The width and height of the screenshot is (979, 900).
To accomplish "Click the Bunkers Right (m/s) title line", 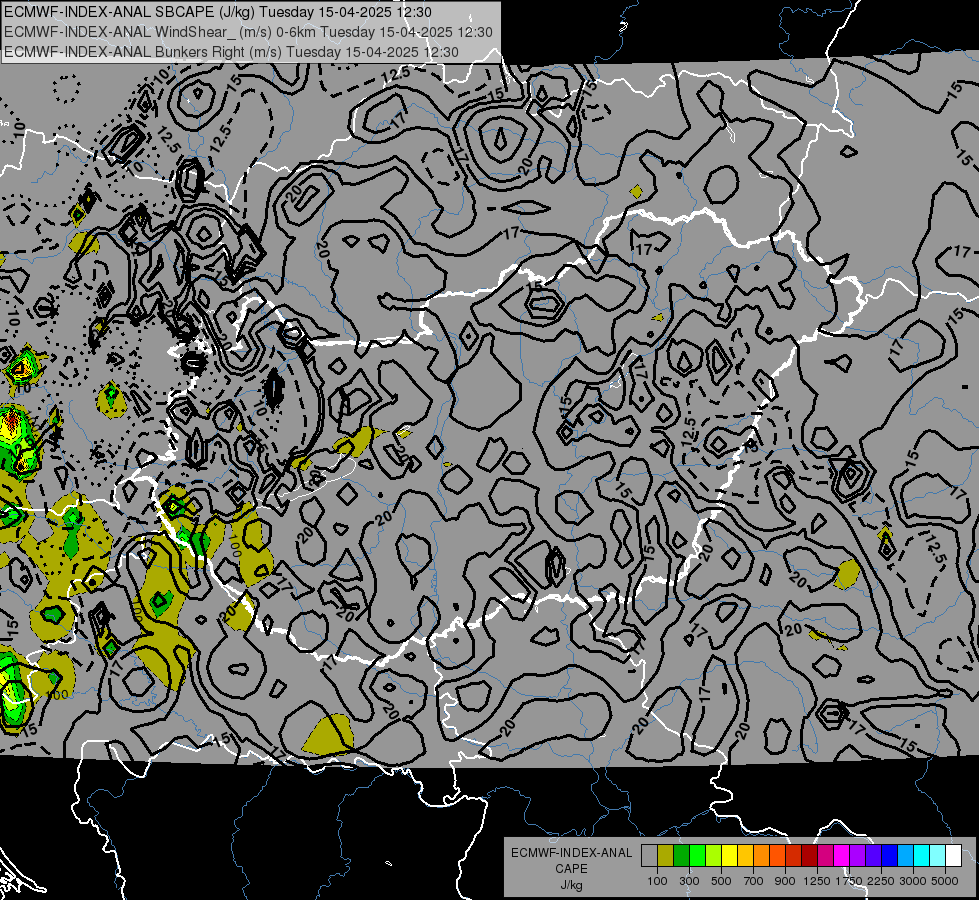I will (231, 52).
